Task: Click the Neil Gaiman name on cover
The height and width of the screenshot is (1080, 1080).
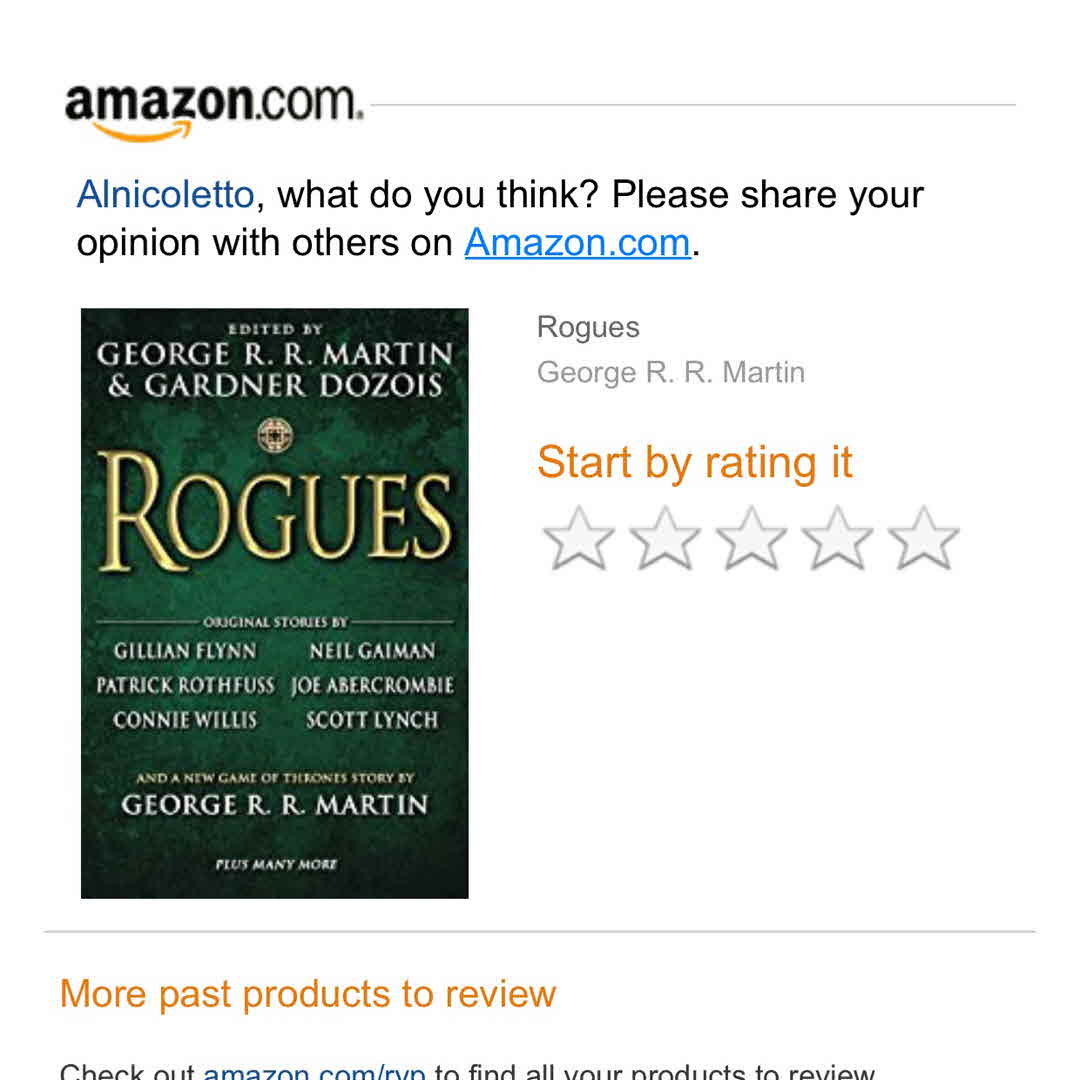Action: pyautogui.click(x=372, y=651)
